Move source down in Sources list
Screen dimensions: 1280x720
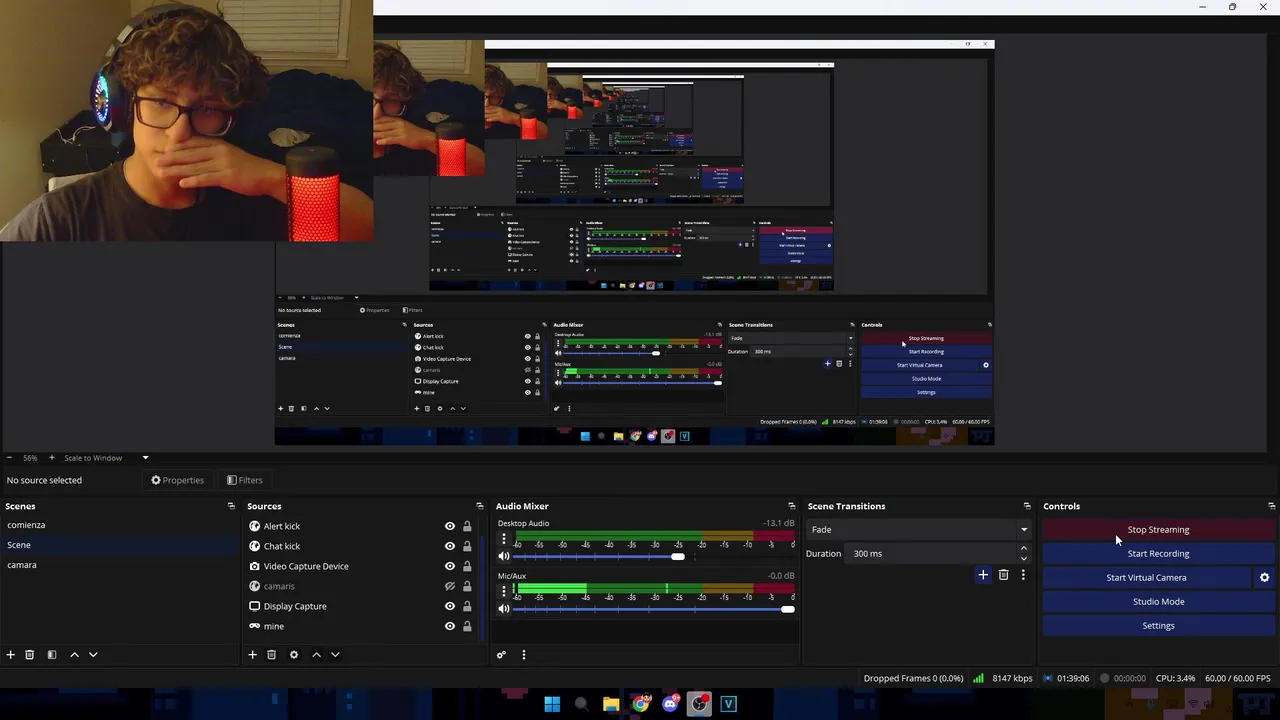(335, 655)
